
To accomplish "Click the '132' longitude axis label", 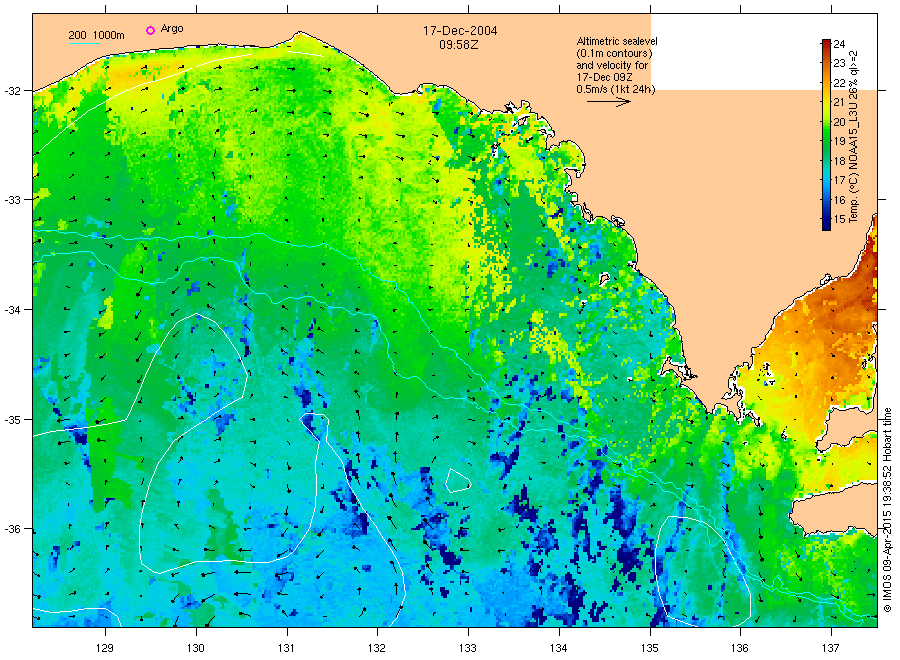I will coord(377,648).
